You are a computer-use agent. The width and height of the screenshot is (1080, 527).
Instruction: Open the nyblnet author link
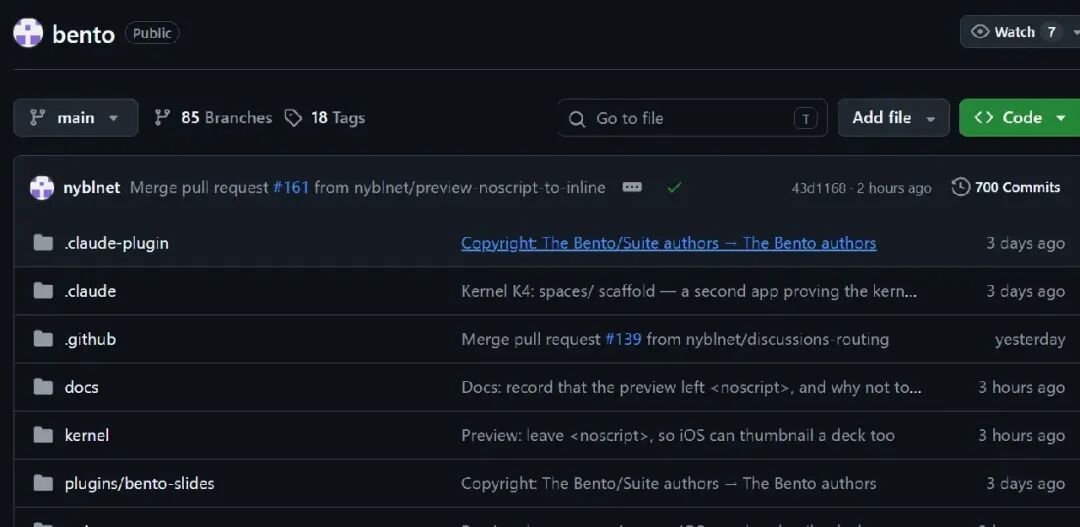92,187
